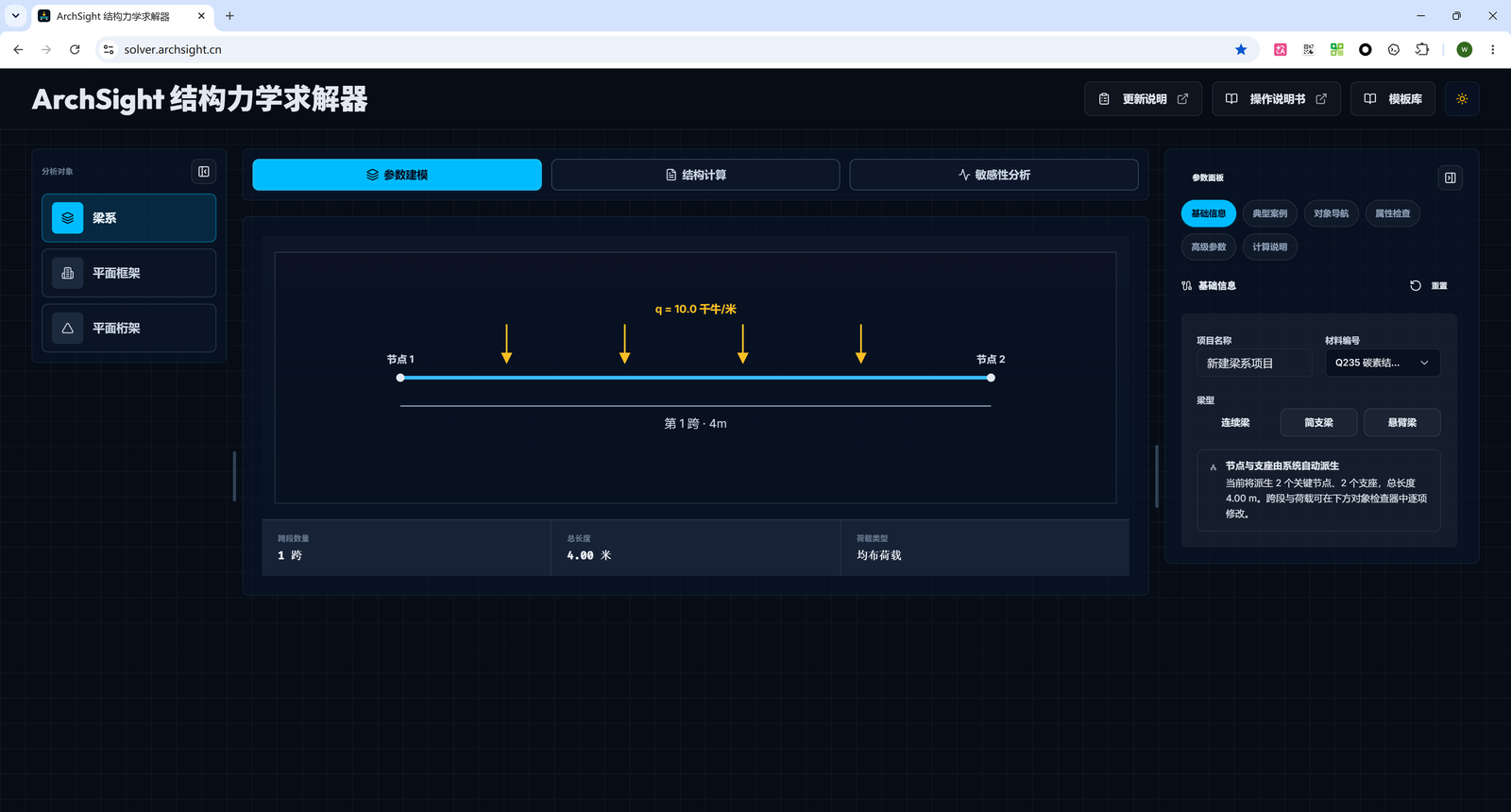Click the 第 1 跨 · 4m span label
Viewport: 1511px width, 812px height.
click(696, 424)
